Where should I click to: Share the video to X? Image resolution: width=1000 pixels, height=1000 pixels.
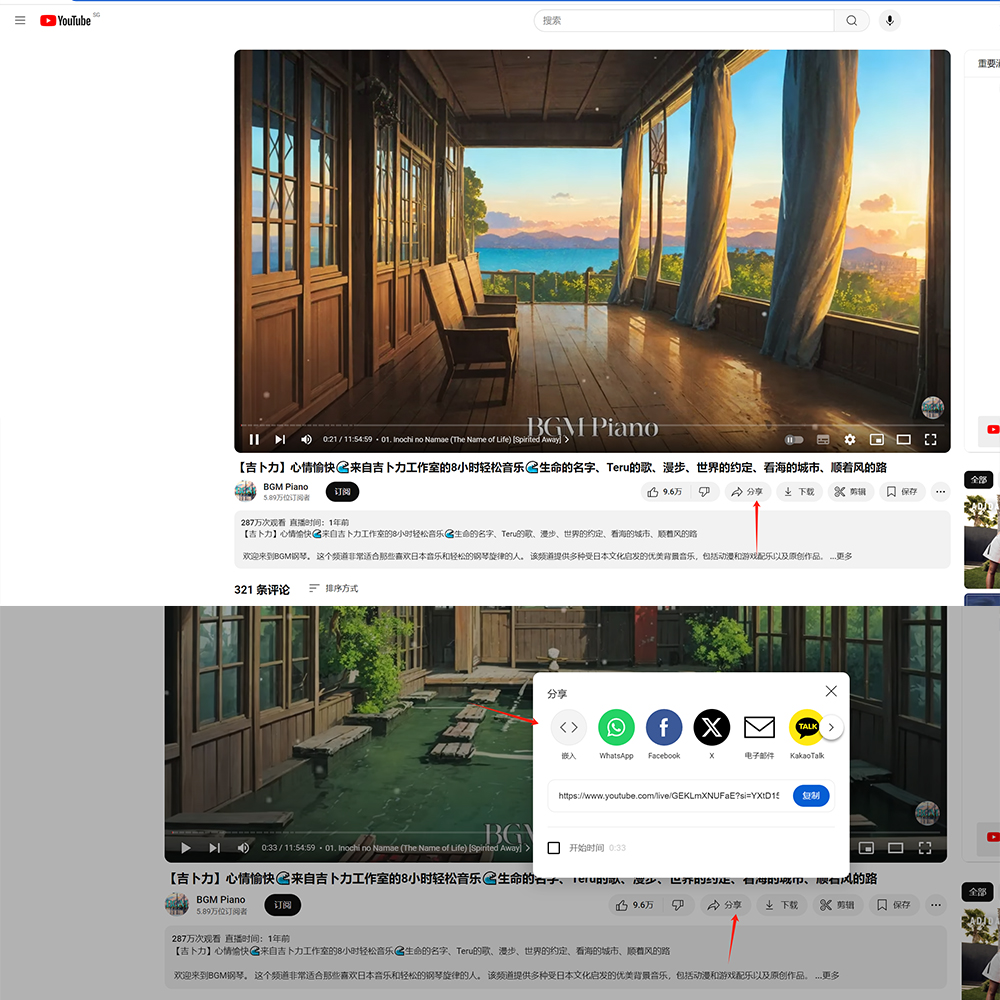point(712,735)
